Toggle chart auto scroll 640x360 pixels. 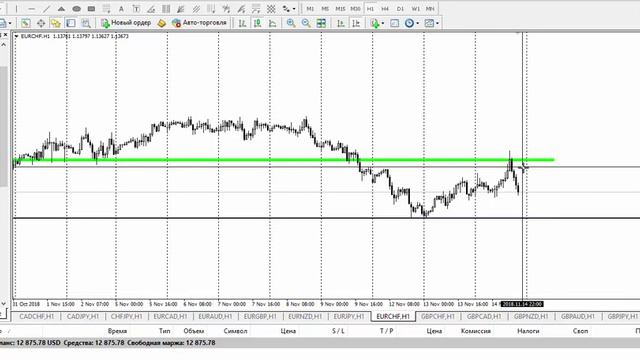tap(341, 23)
